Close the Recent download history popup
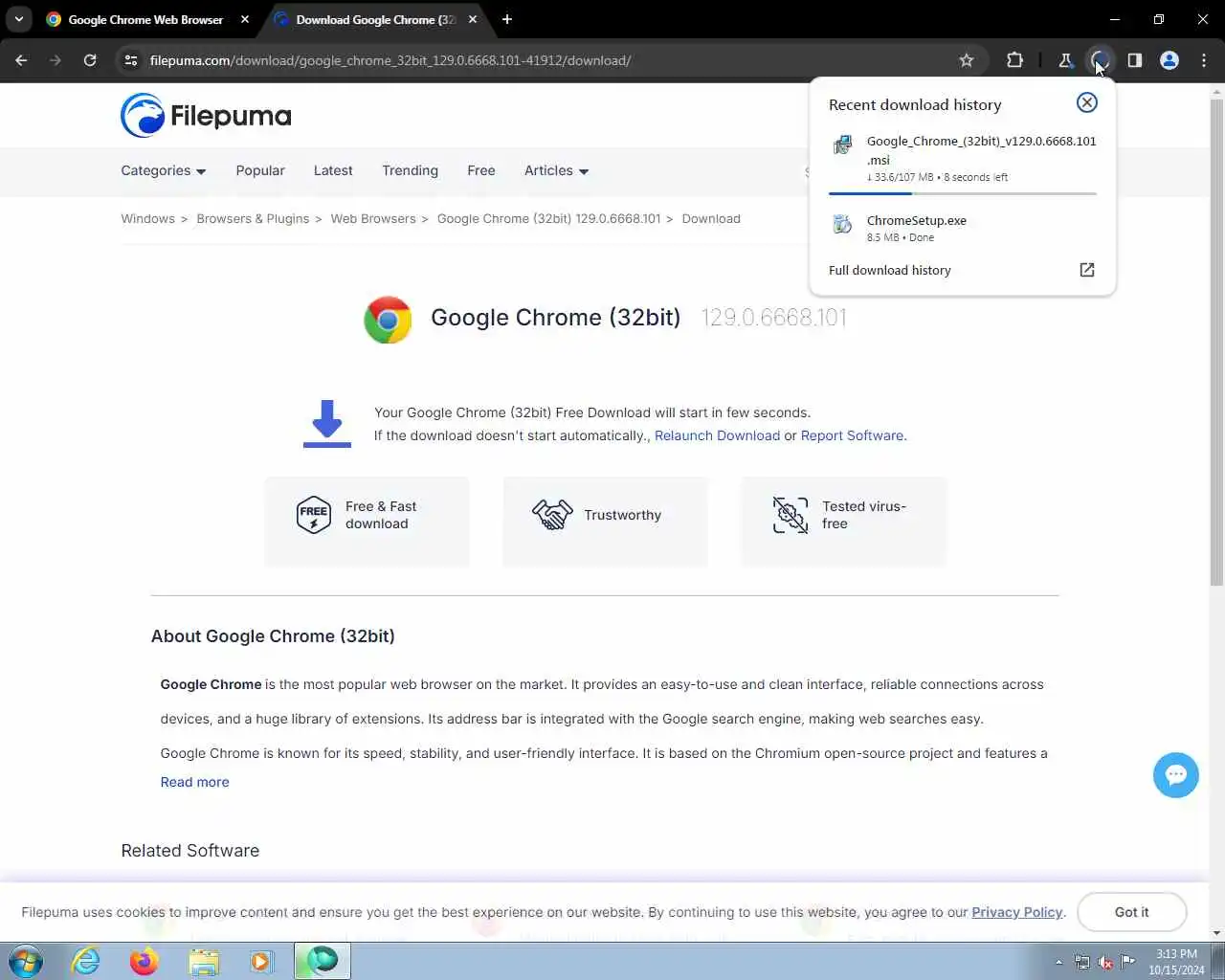1225x980 pixels. click(1087, 102)
